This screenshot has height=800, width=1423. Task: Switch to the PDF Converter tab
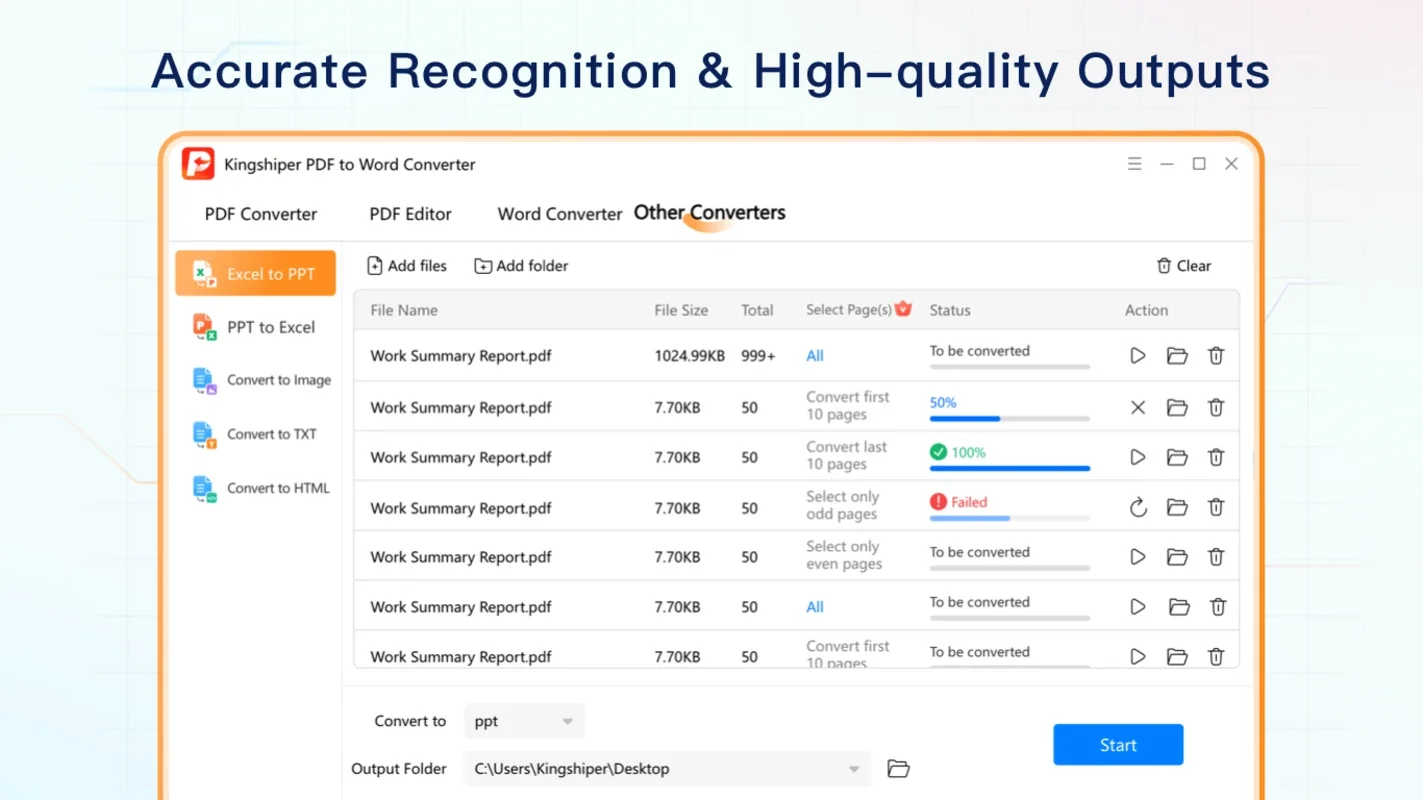(261, 214)
